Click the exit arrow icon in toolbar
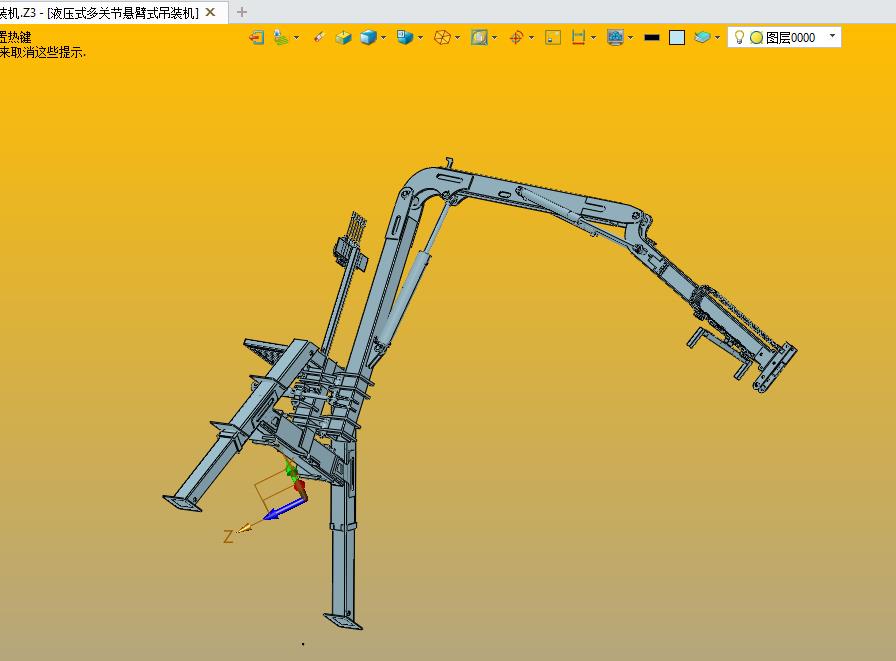This screenshot has width=896, height=661. (257, 38)
